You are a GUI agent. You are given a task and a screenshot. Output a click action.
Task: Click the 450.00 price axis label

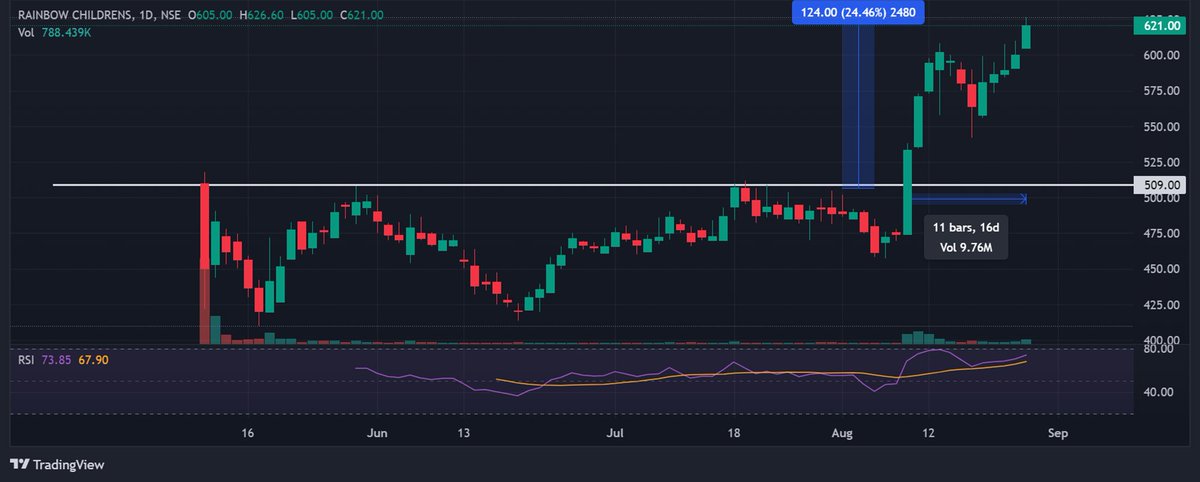click(x=1163, y=270)
